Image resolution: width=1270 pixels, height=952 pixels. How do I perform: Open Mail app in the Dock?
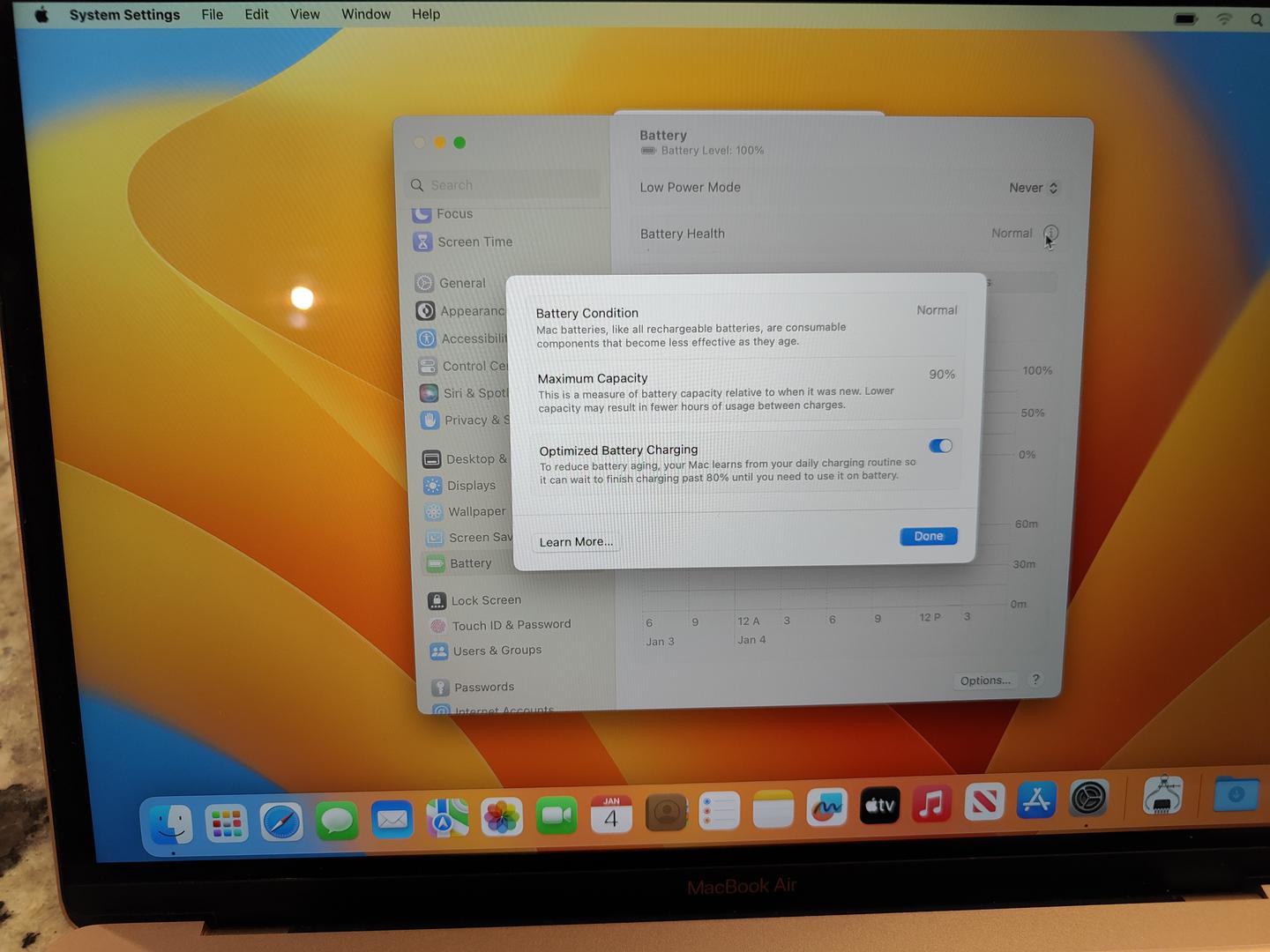pos(392,821)
